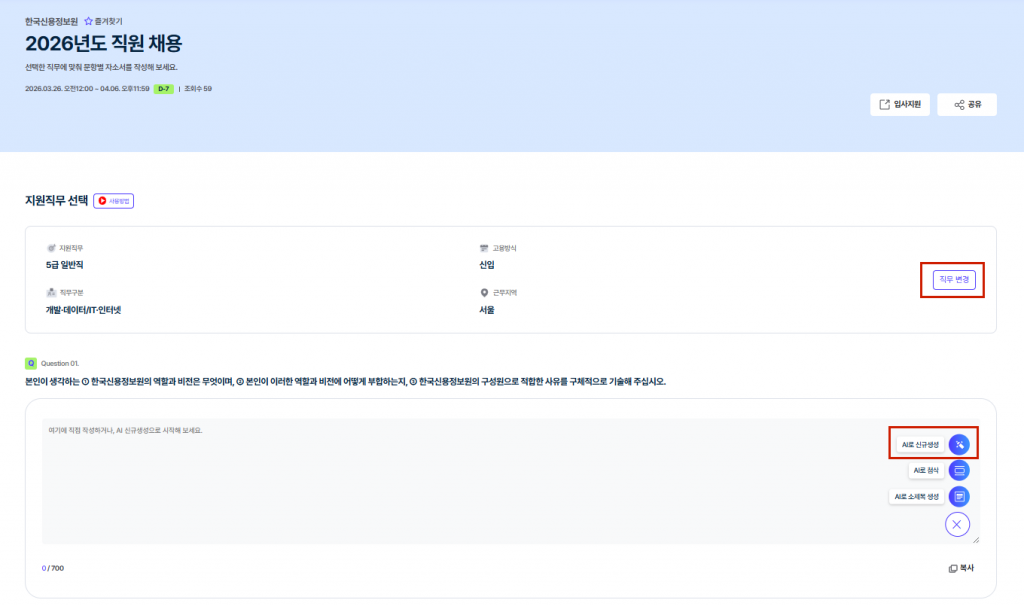
Task: Click the 근무지역 location pin icon
Action: [x=484, y=293]
